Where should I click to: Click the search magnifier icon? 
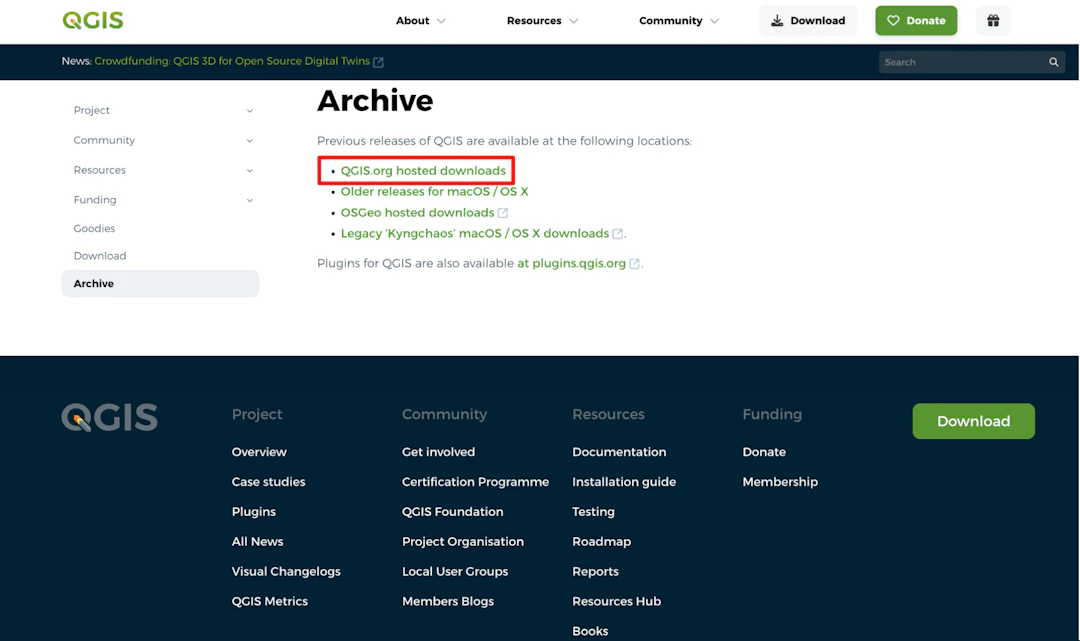(x=1053, y=62)
